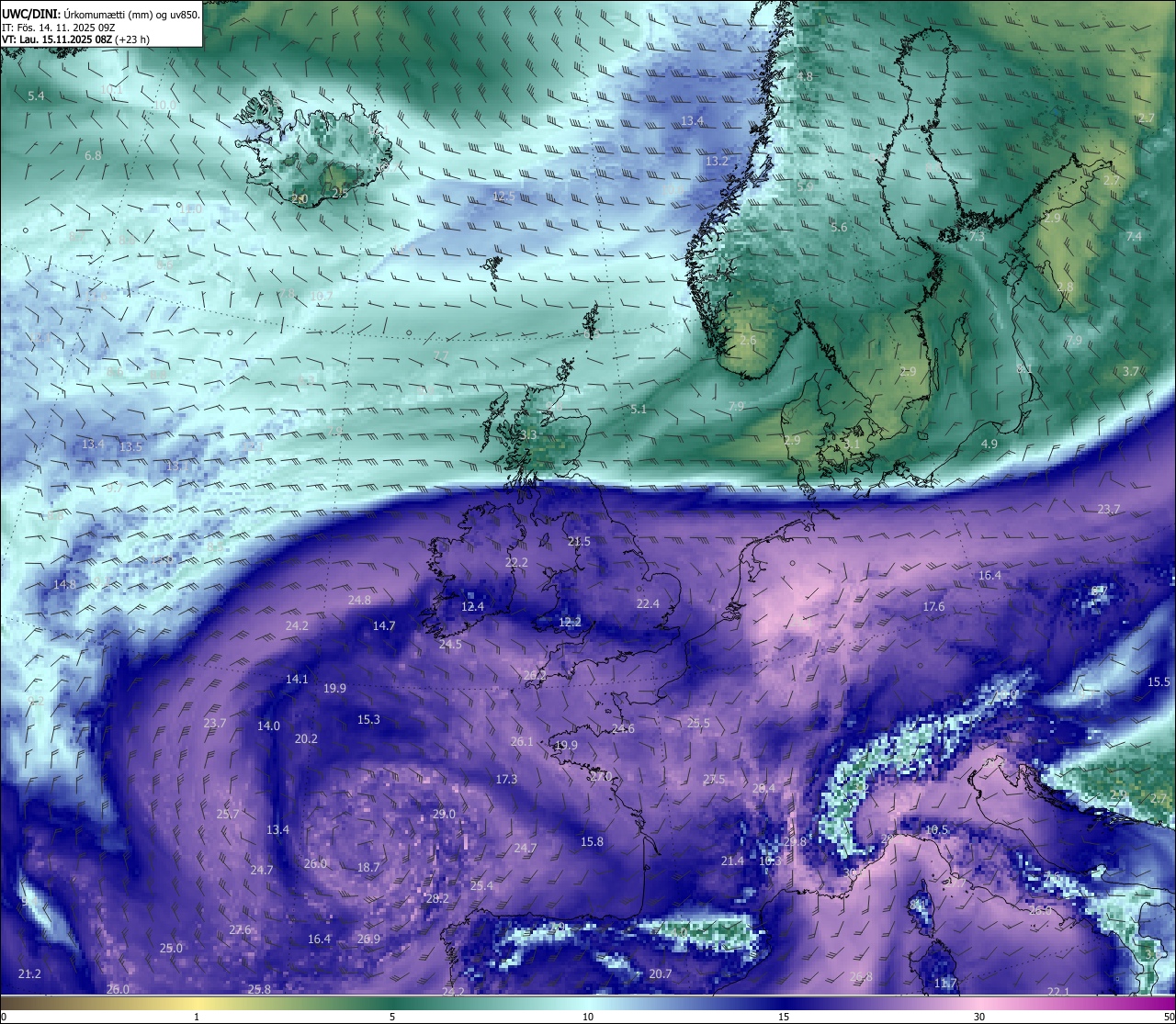Click the 2.0 value on Iceland
Viewport: 1176px width, 1024px height.
pos(300,198)
